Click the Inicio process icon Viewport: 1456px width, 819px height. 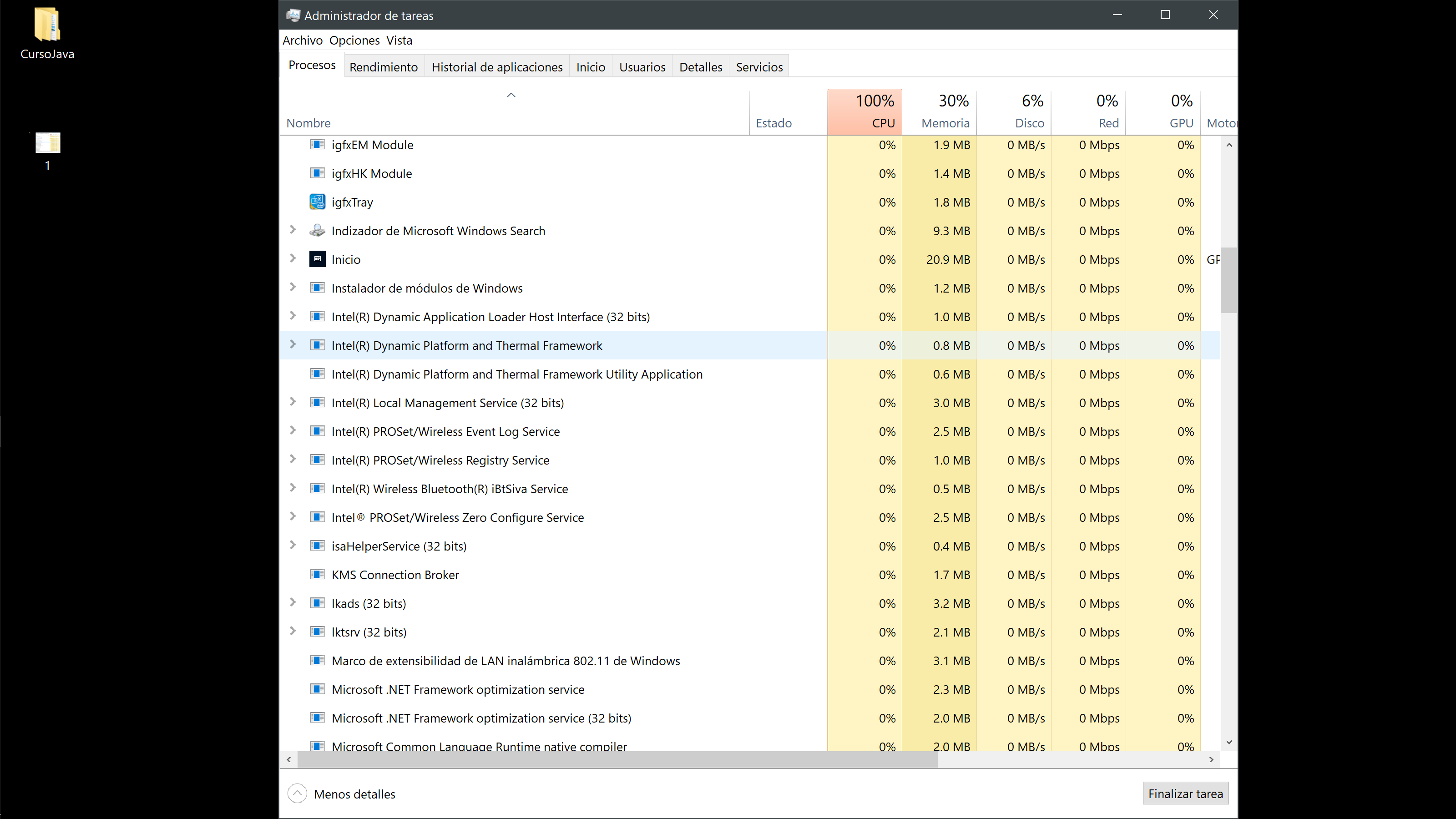coord(317,259)
